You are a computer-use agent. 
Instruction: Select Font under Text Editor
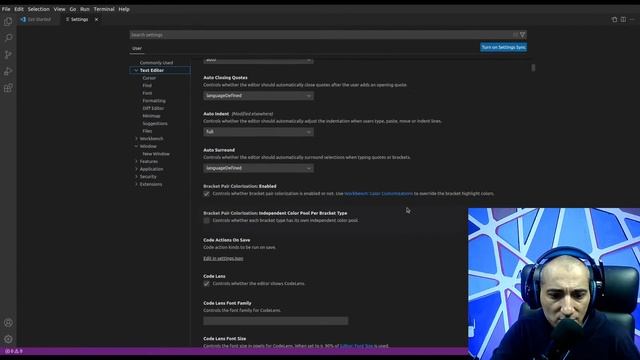(147, 93)
